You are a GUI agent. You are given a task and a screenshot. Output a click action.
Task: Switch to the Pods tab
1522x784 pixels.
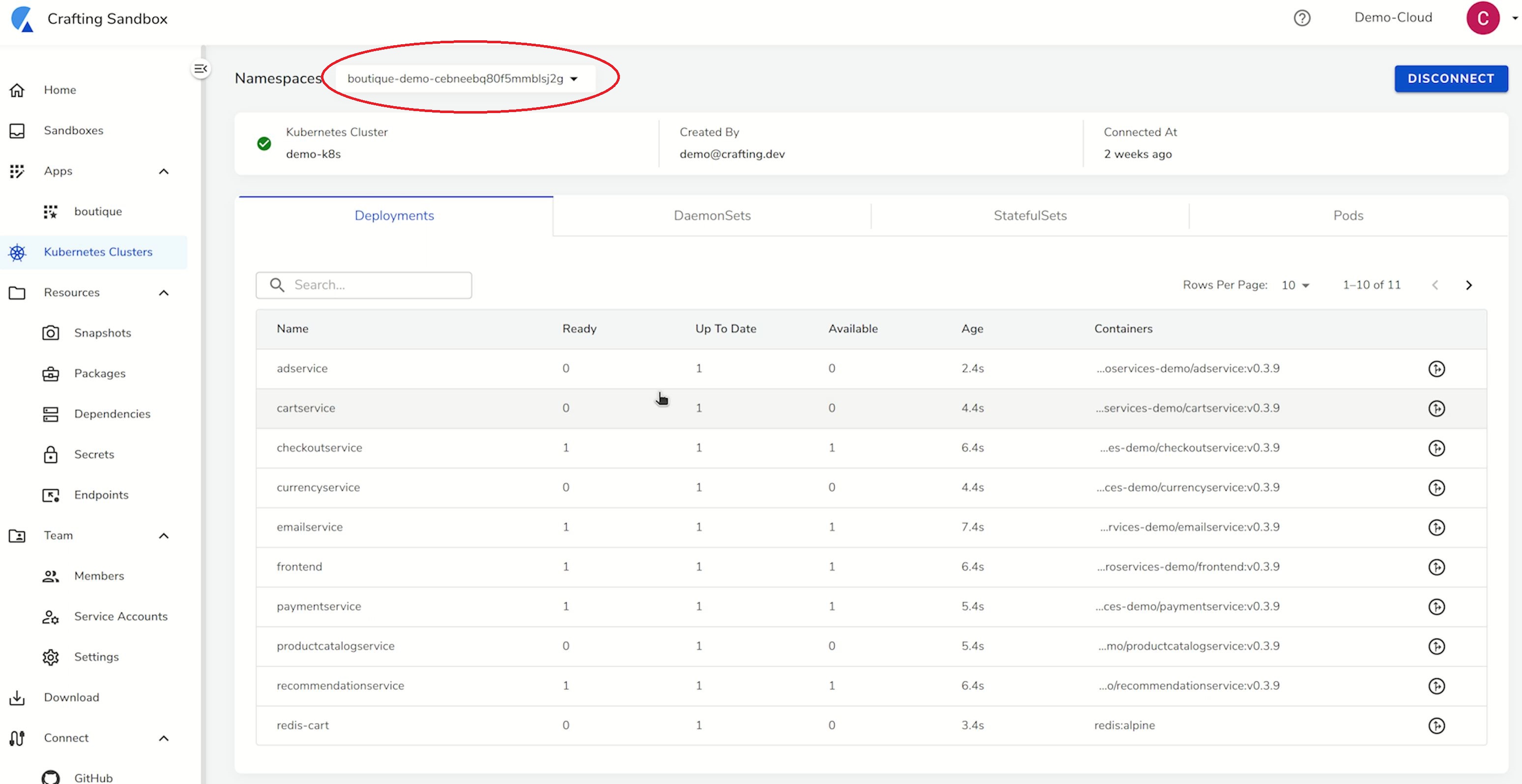click(x=1347, y=216)
